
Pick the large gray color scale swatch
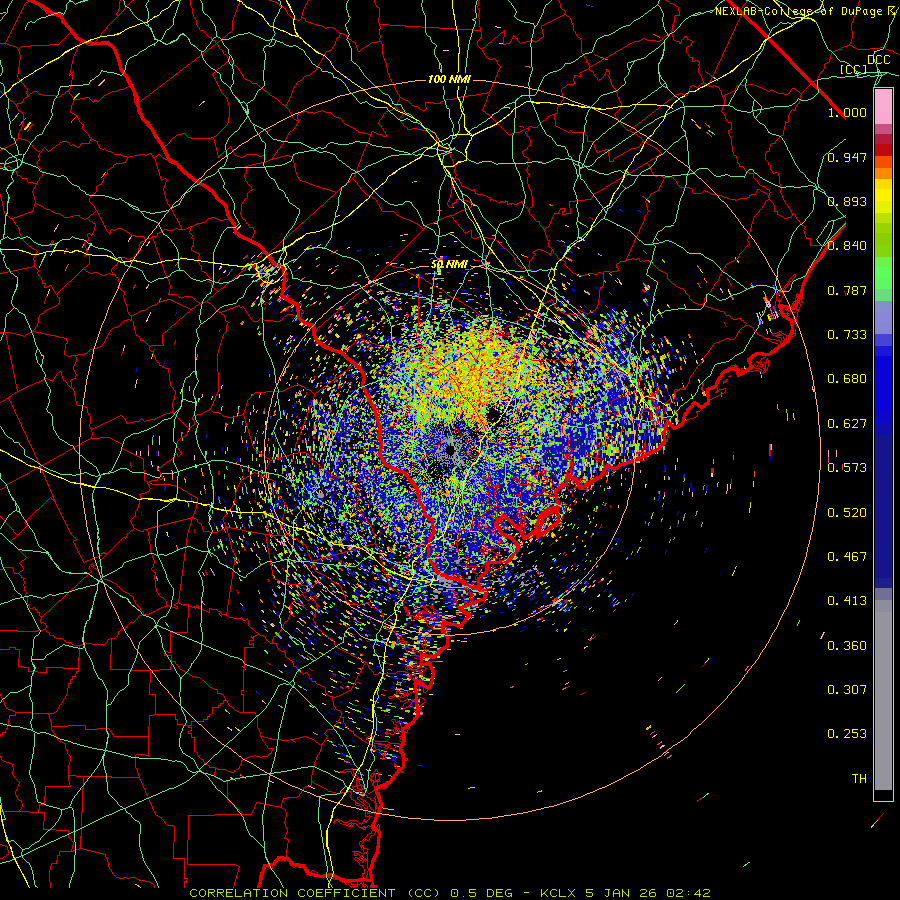point(883,695)
